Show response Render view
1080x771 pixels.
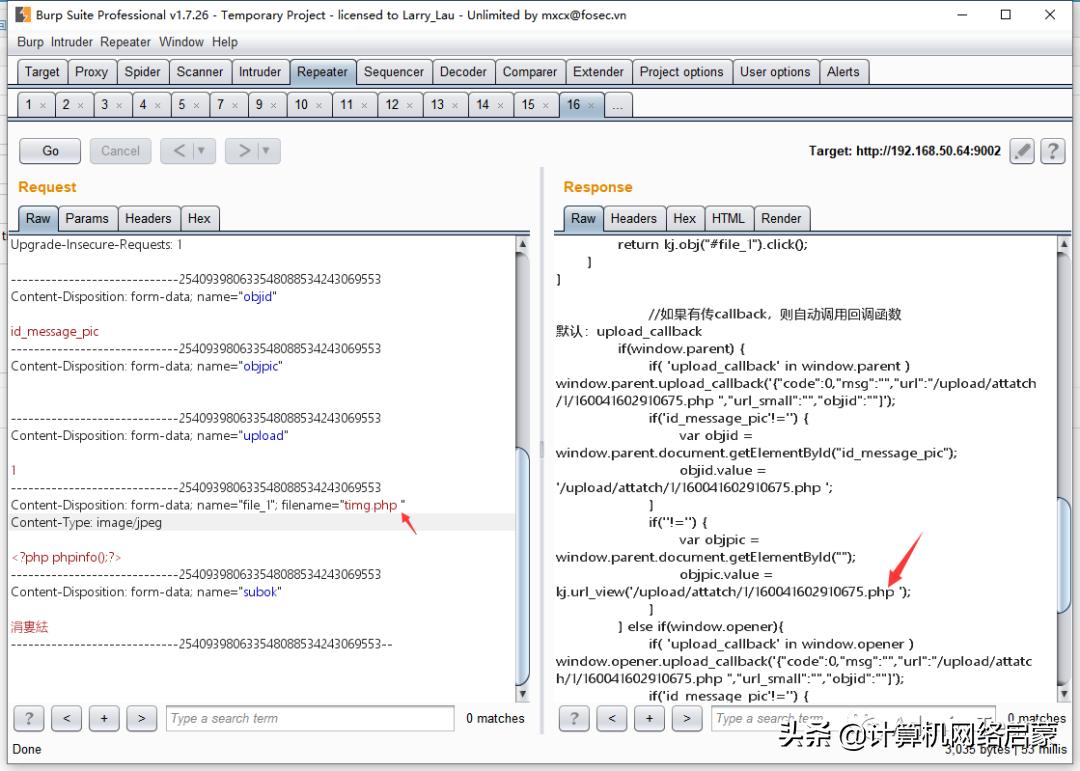click(x=781, y=218)
